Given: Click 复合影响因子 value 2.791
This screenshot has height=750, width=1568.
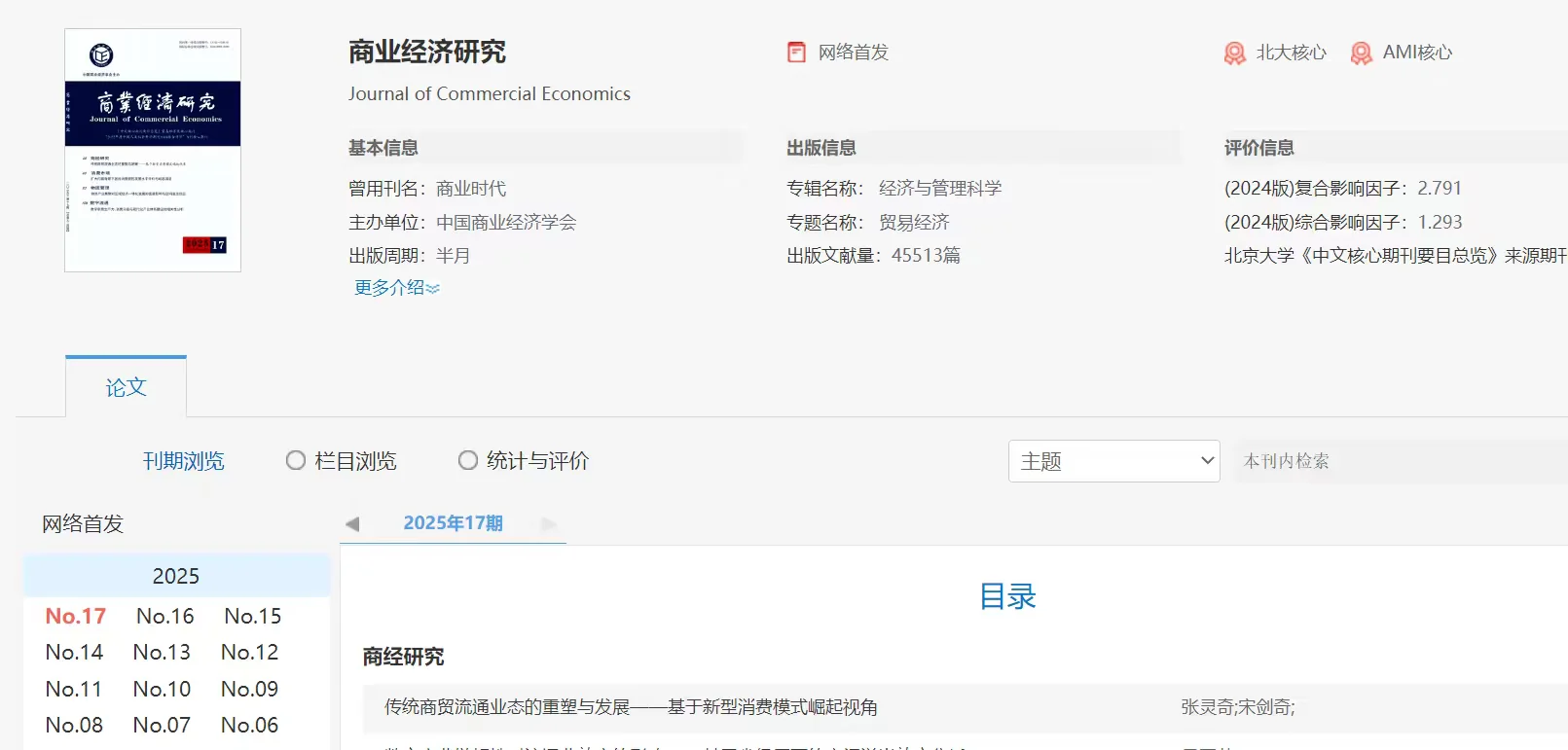Looking at the screenshot, I should [1440, 188].
